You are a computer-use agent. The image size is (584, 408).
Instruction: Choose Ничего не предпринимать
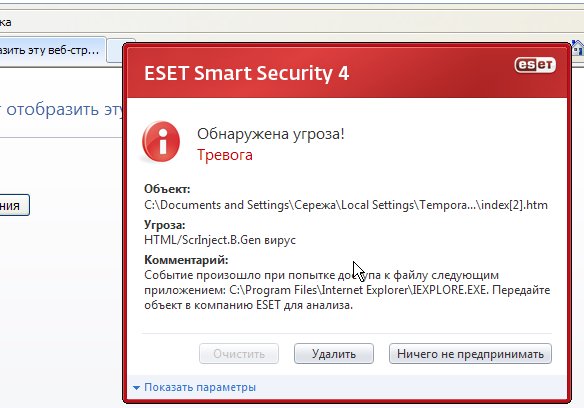pos(470,354)
